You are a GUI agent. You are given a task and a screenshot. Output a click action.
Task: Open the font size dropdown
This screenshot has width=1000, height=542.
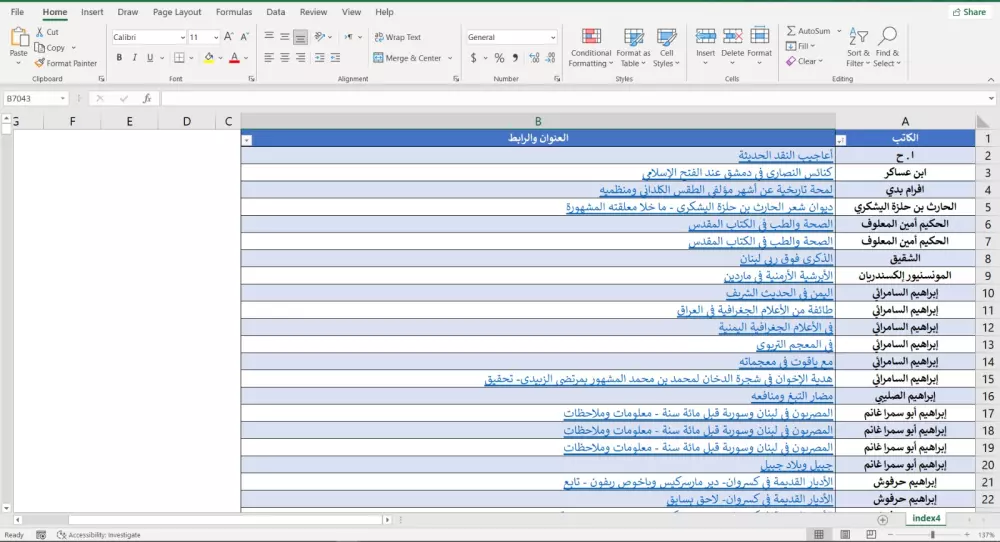tap(216, 38)
